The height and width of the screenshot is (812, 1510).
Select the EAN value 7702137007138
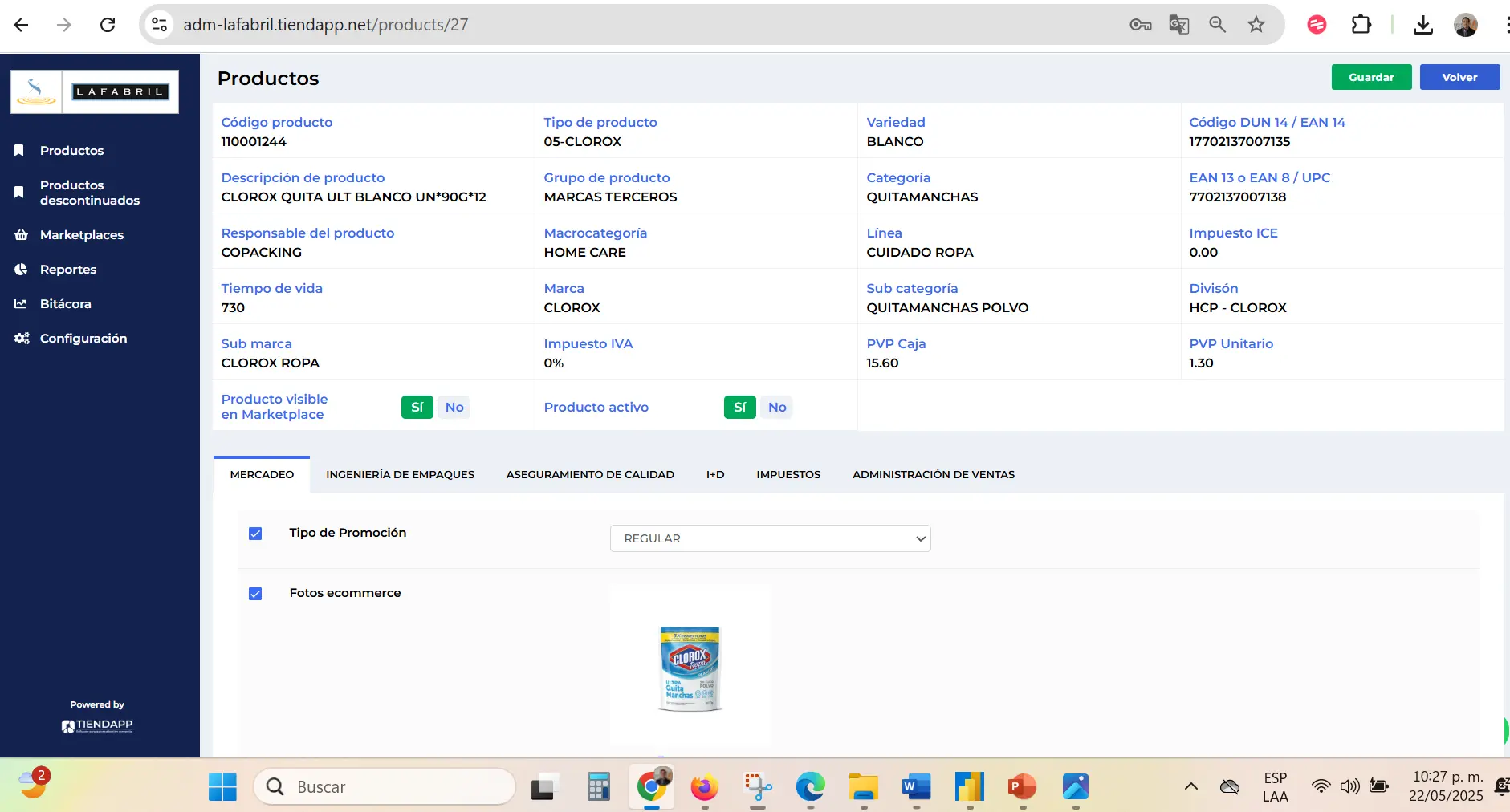pyautogui.click(x=1238, y=197)
